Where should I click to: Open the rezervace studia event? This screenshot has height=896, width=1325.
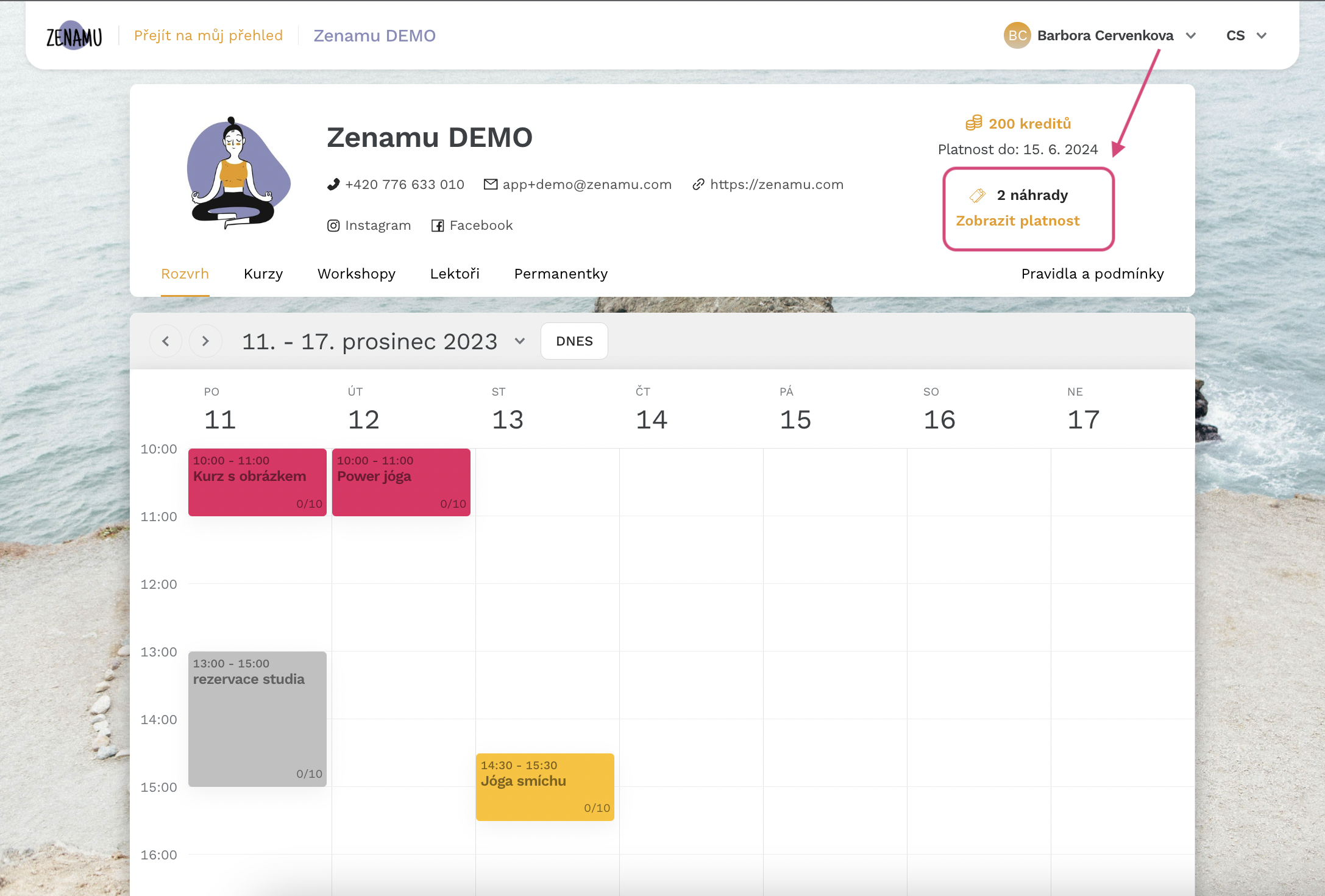[x=257, y=719]
